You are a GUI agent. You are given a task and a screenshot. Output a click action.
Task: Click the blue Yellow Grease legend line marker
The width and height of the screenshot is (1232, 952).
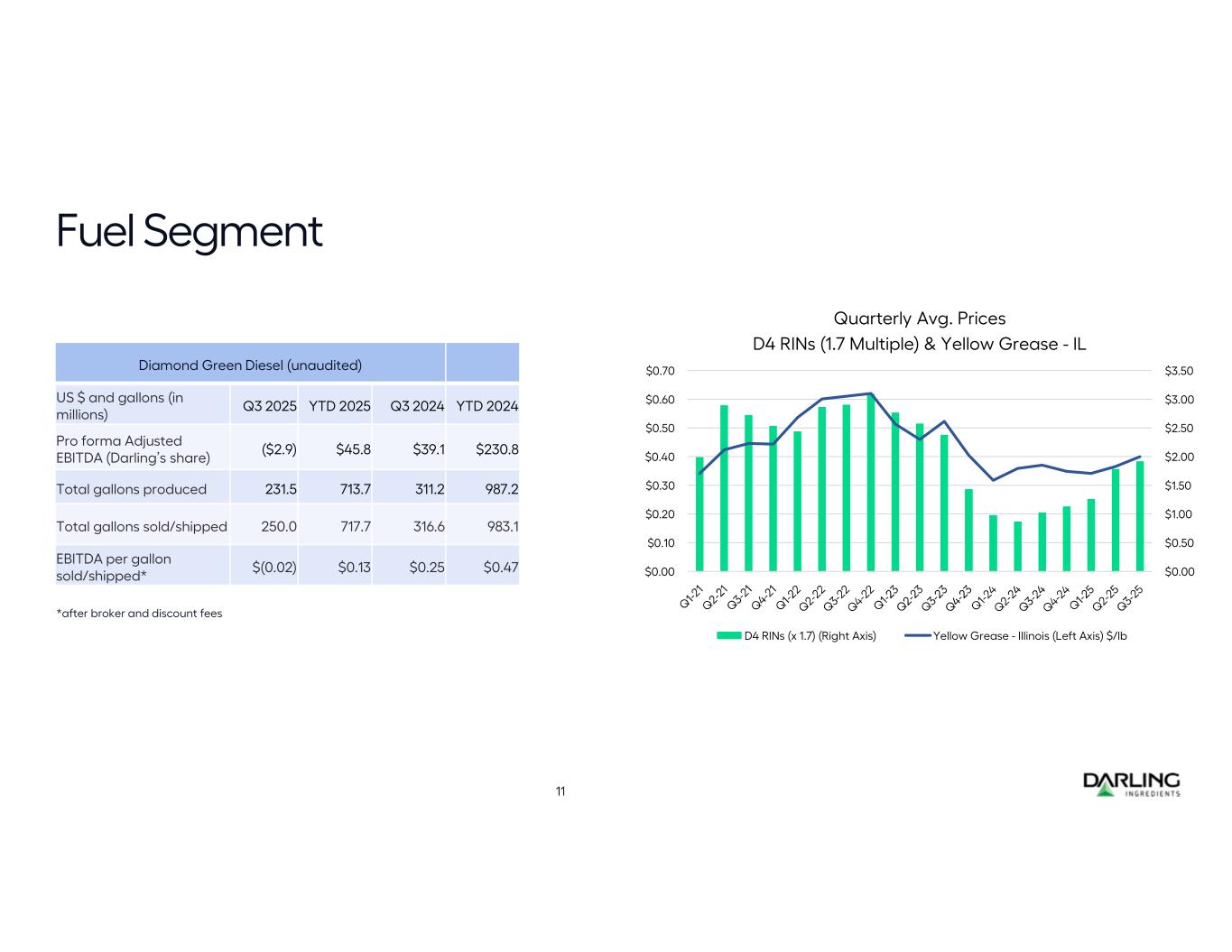pos(916,636)
